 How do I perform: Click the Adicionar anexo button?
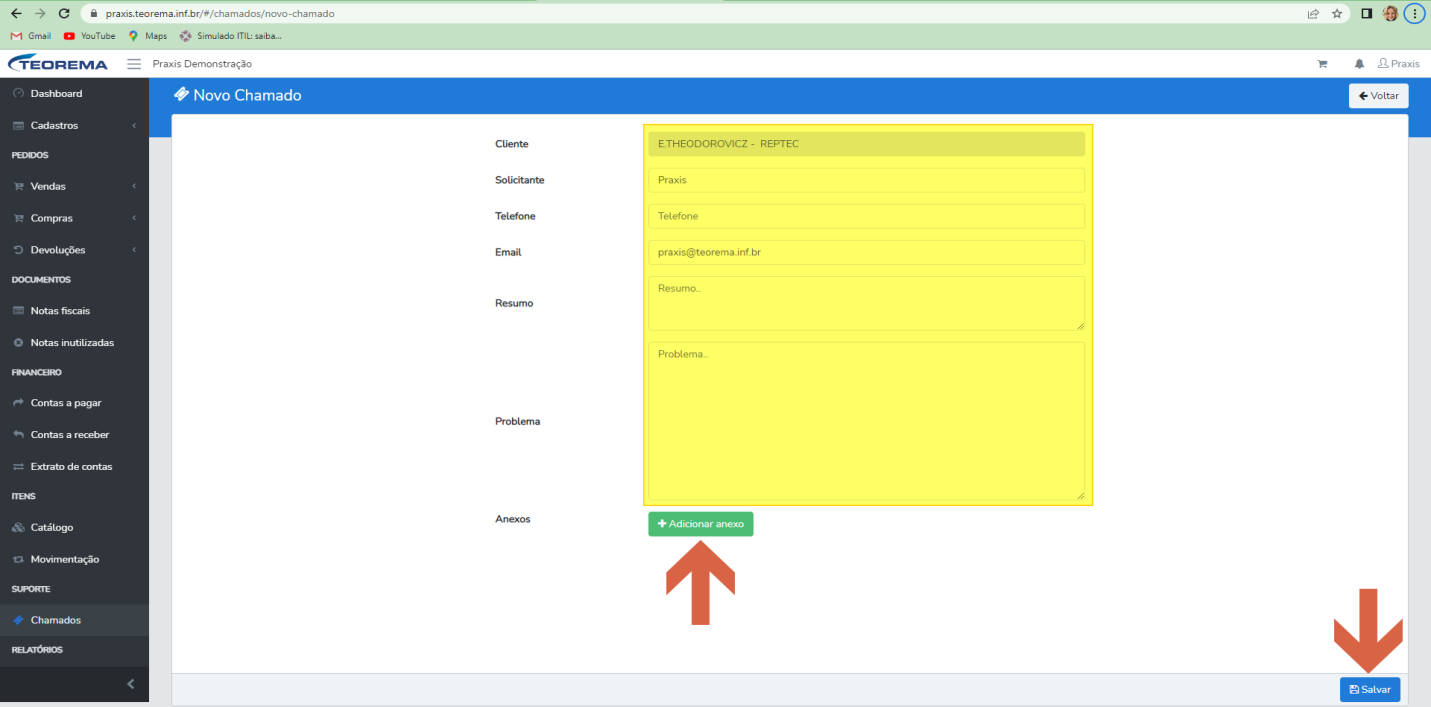(x=700, y=524)
